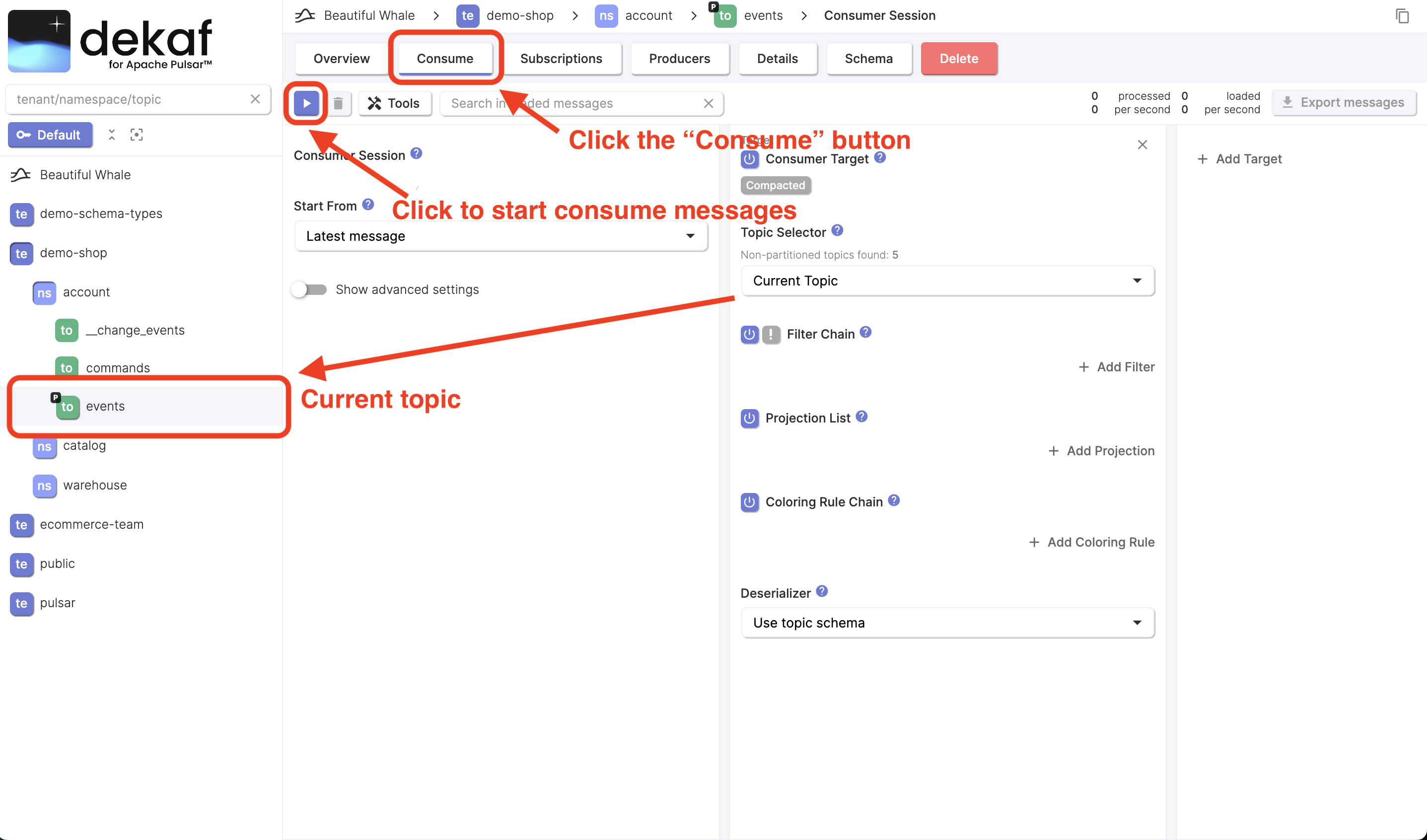This screenshot has width=1427, height=840.
Task: Click Export messages button
Action: 1344,102
